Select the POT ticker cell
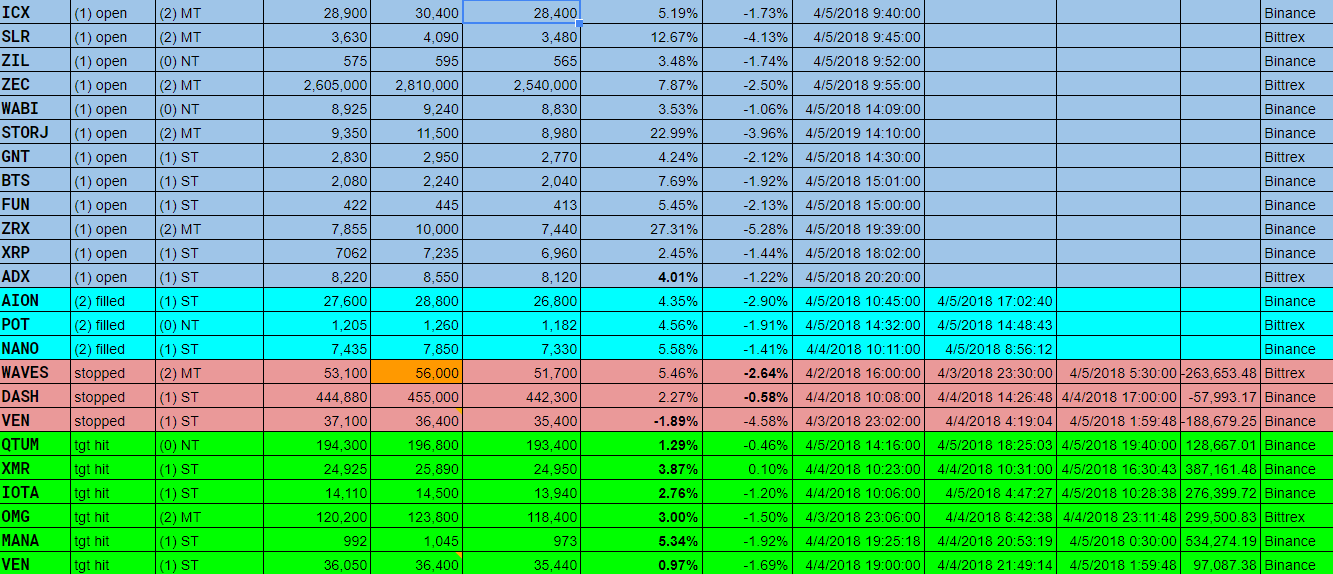 click(35, 325)
